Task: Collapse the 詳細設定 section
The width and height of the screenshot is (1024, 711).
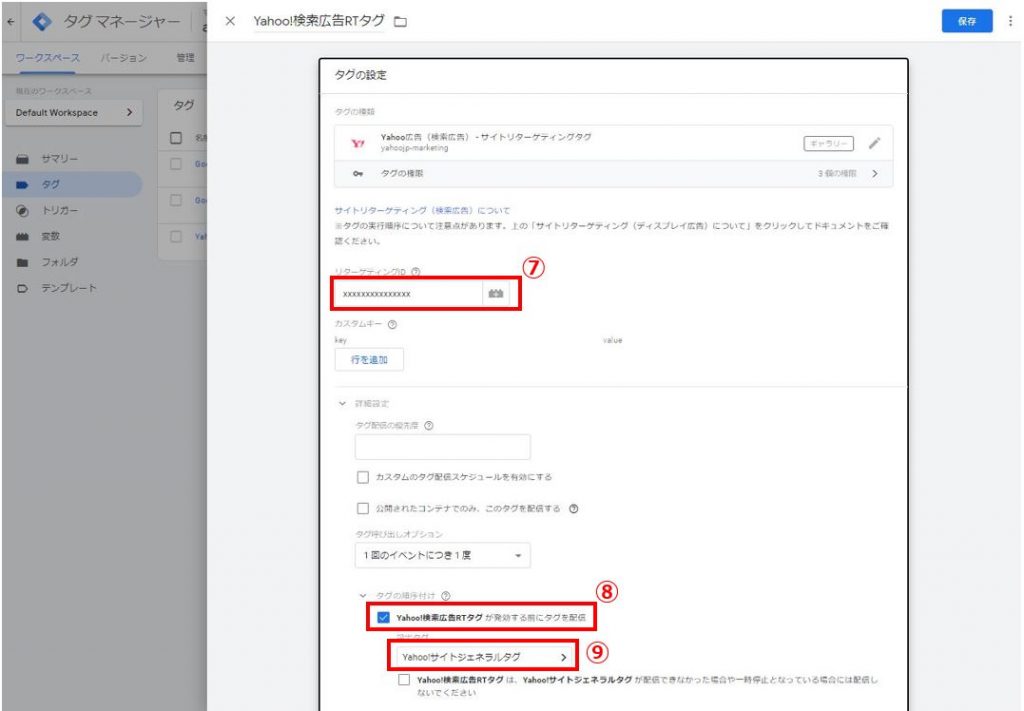Action: pyautogui.click(x=342, y=403)
